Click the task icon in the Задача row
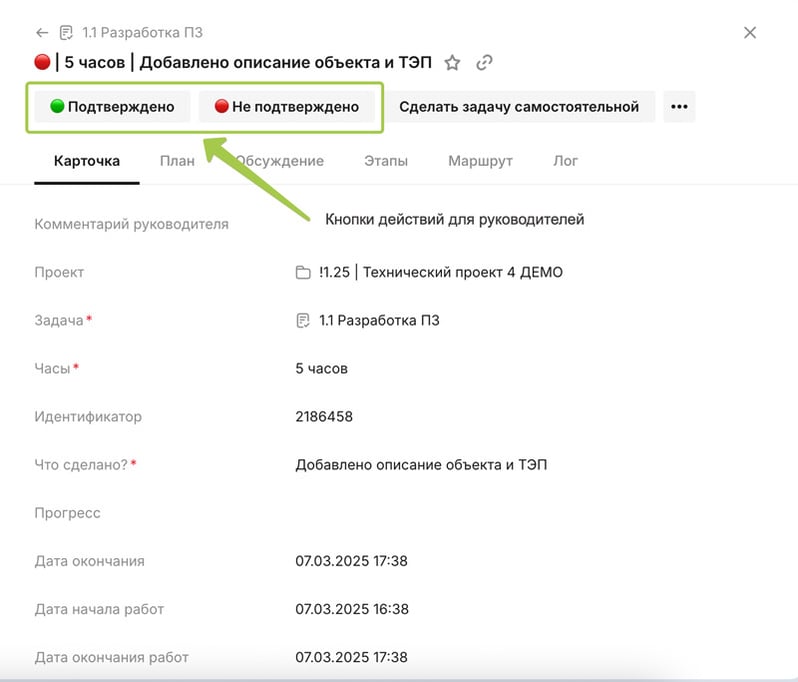Viewport: 798px width, 682px height. pos(303,321)
